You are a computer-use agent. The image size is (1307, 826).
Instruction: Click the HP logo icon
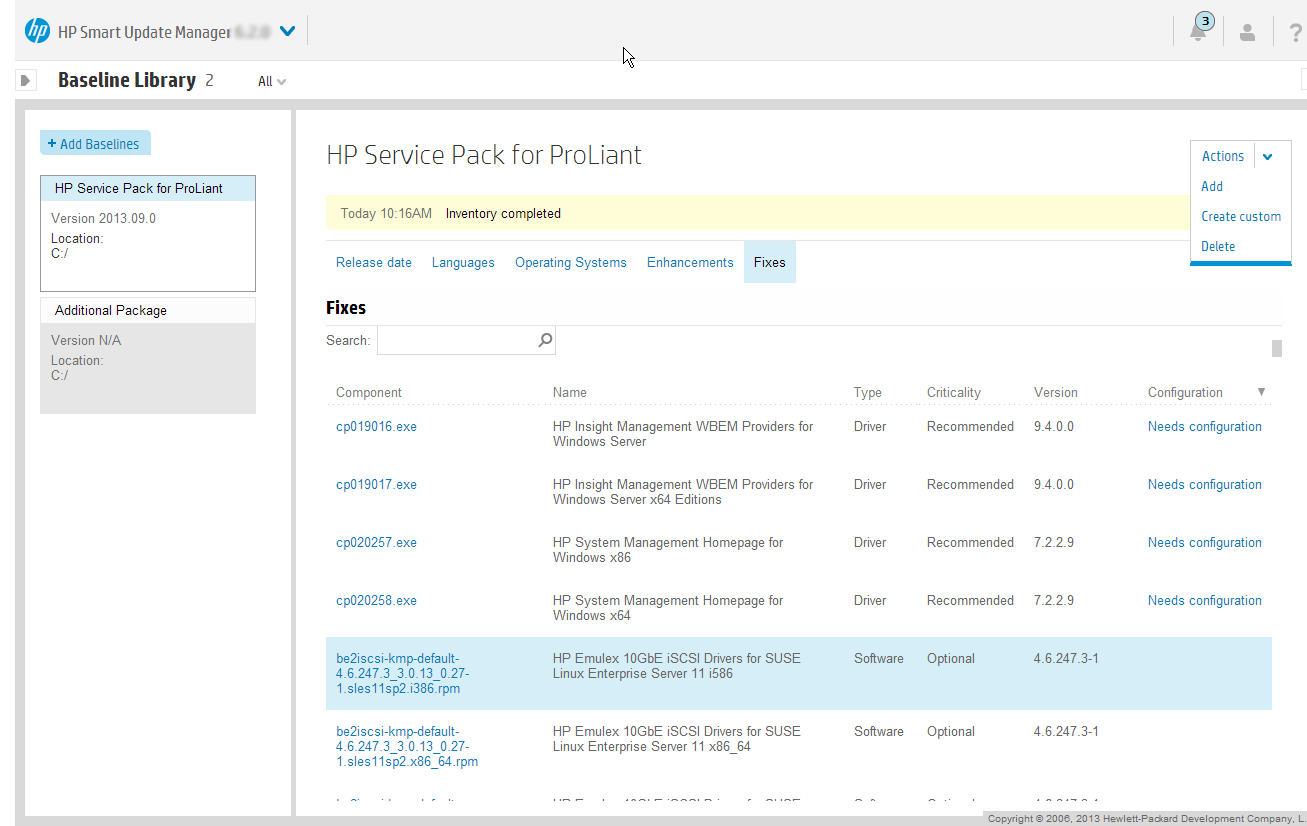coord(37,31)
